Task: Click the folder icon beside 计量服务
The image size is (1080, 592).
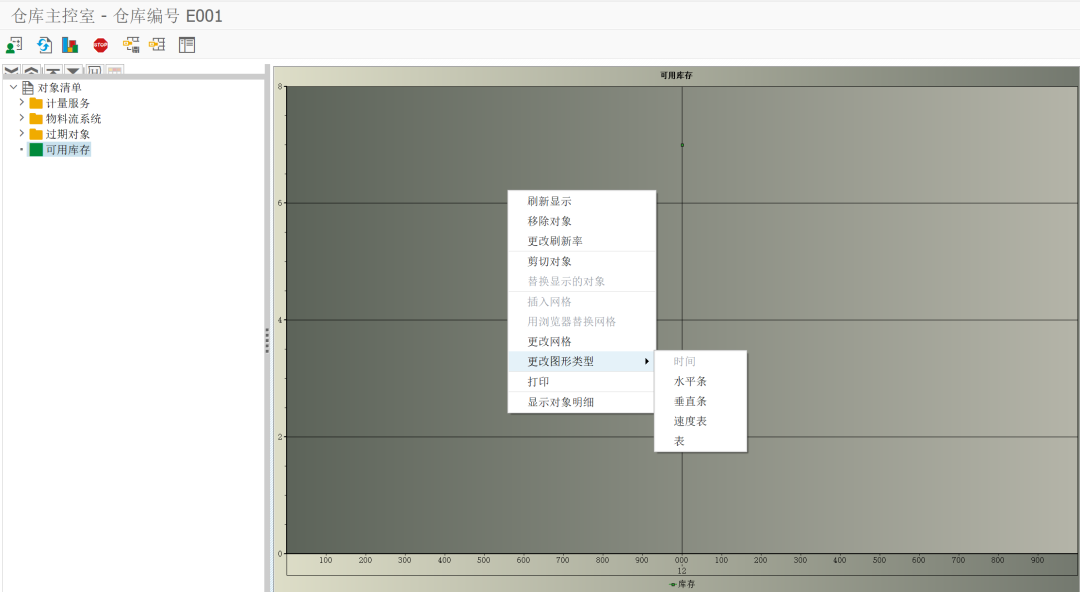Action: (36, 103)
